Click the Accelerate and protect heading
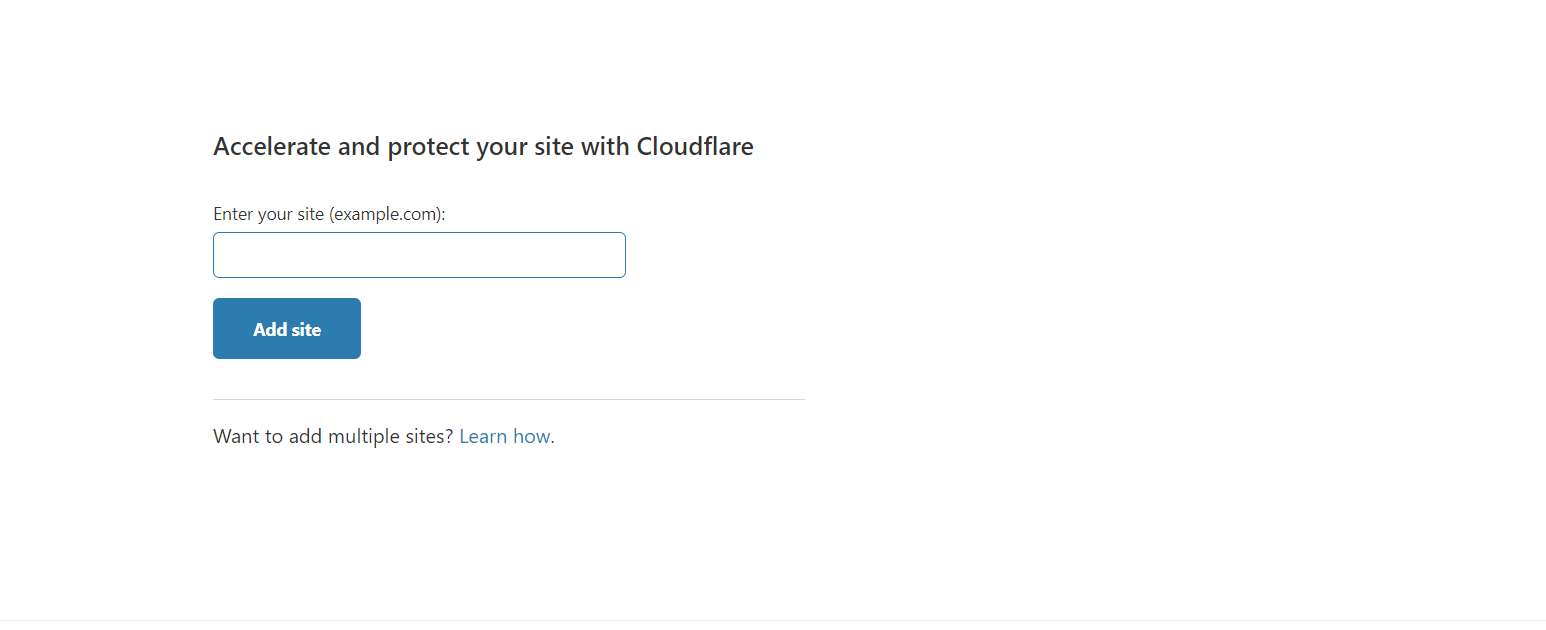This screenshot has width=1546, height=630. click(x=483, y=147)
